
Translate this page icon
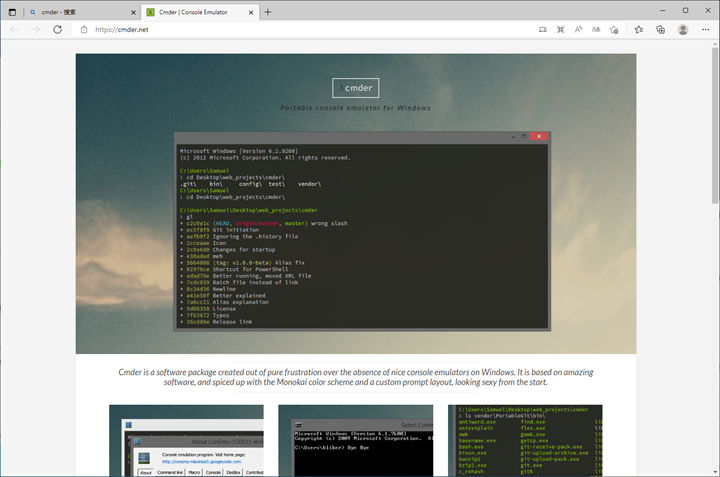point(596,29)
